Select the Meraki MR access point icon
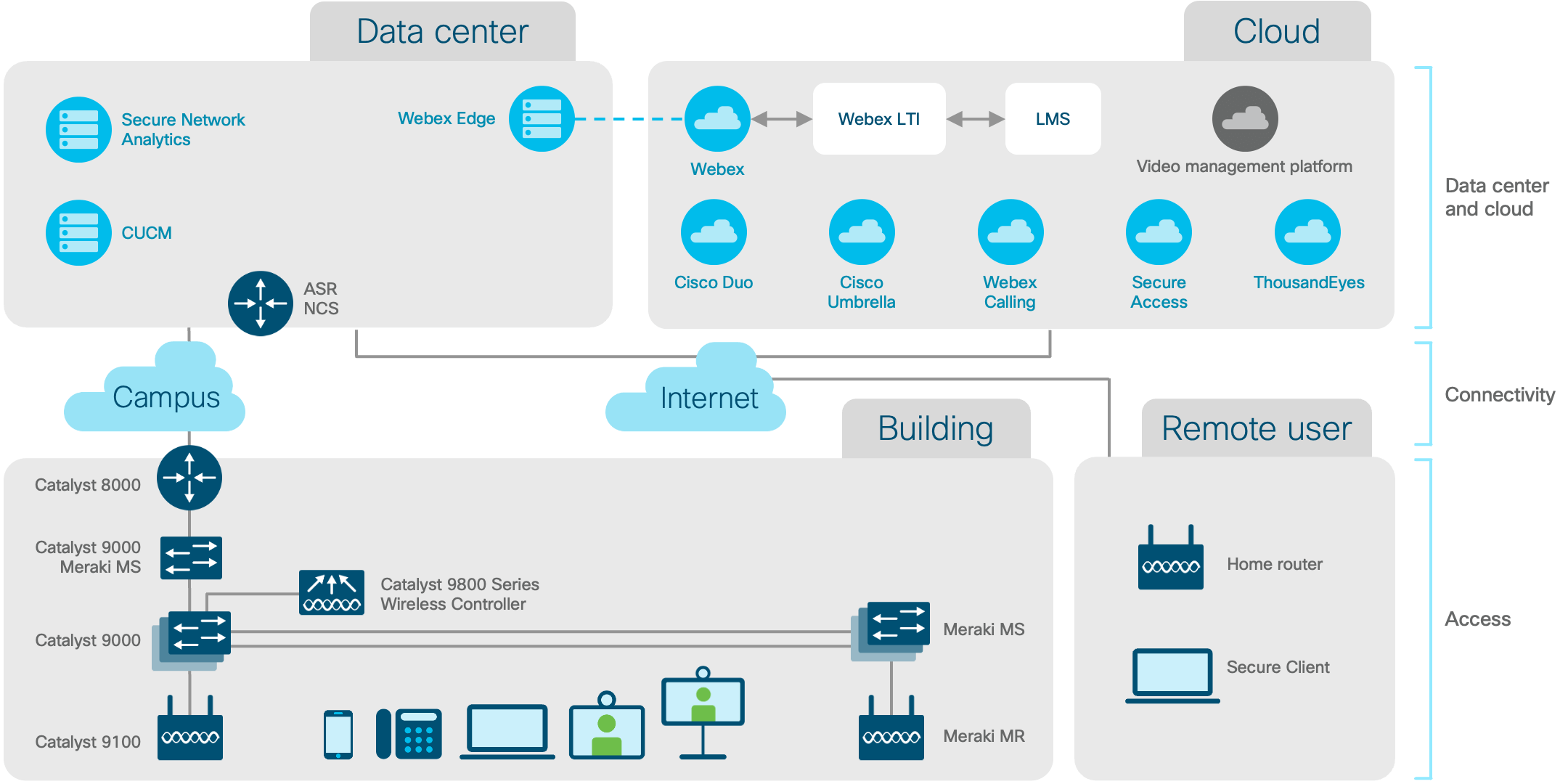 coord(891,728)
